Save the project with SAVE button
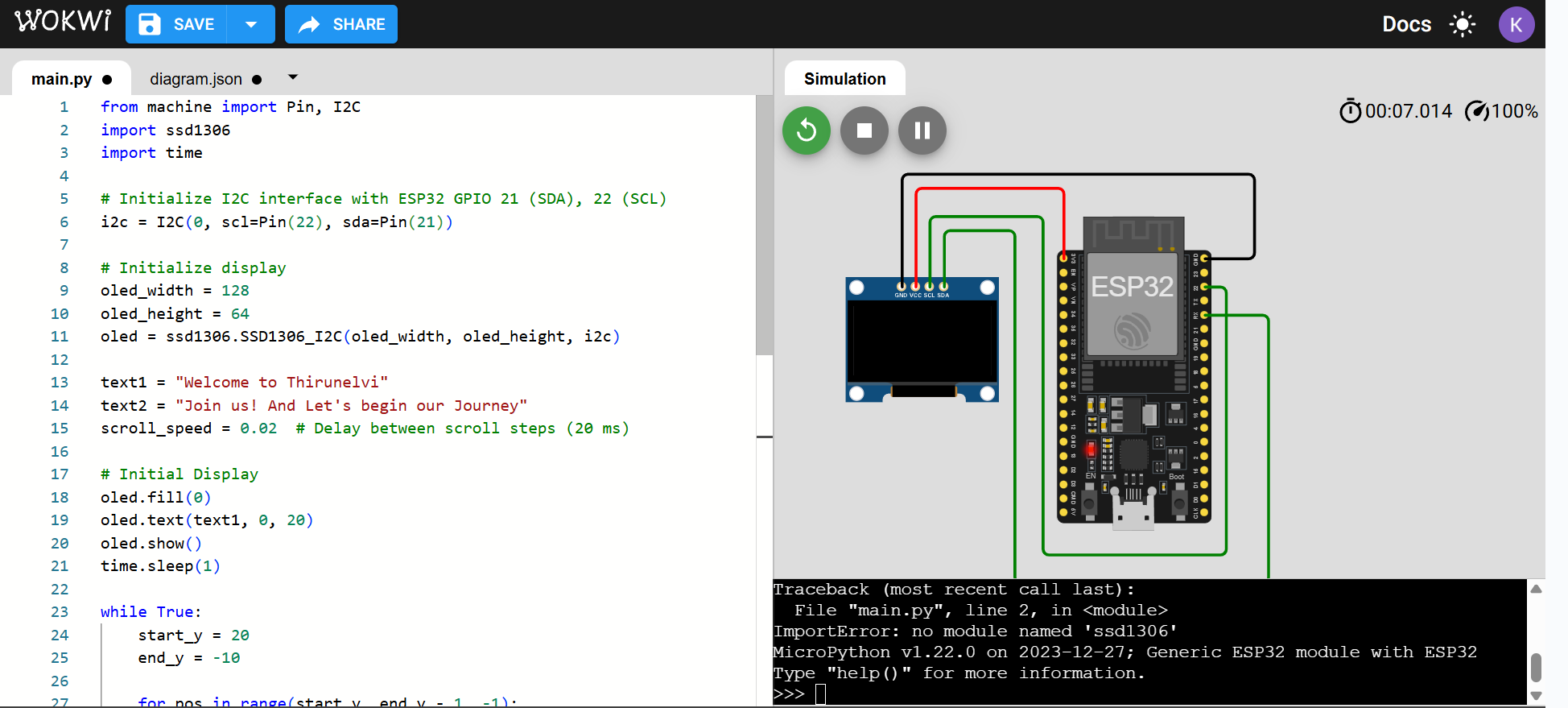 pos(176,24)
